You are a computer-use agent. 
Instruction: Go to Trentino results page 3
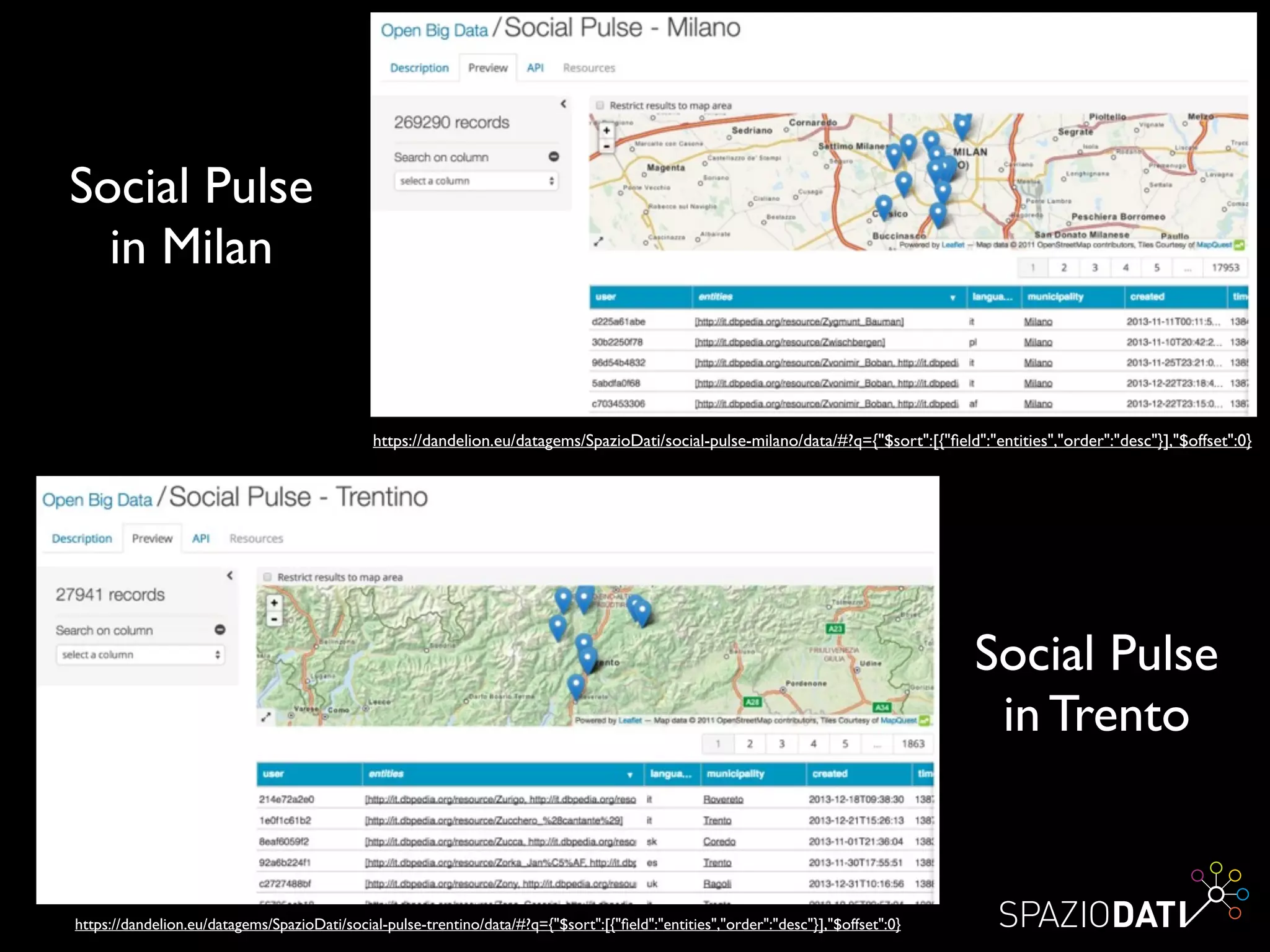coord(781,744)
